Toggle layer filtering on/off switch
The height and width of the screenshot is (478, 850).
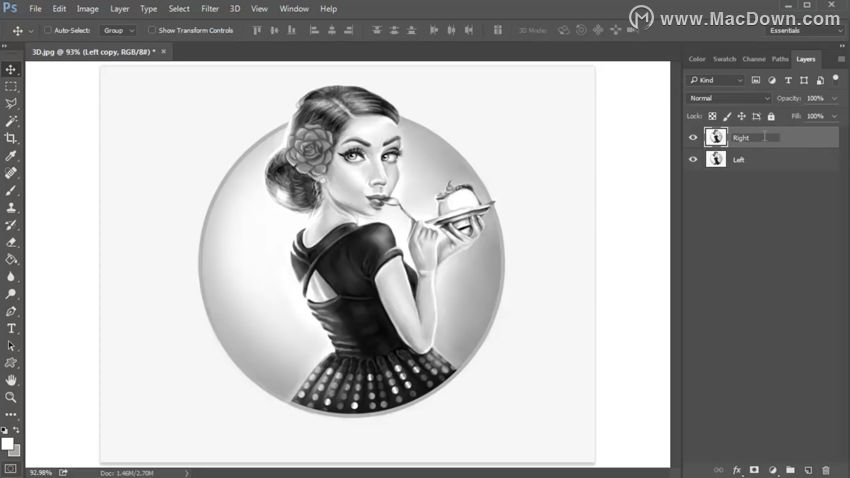[835, 79]
